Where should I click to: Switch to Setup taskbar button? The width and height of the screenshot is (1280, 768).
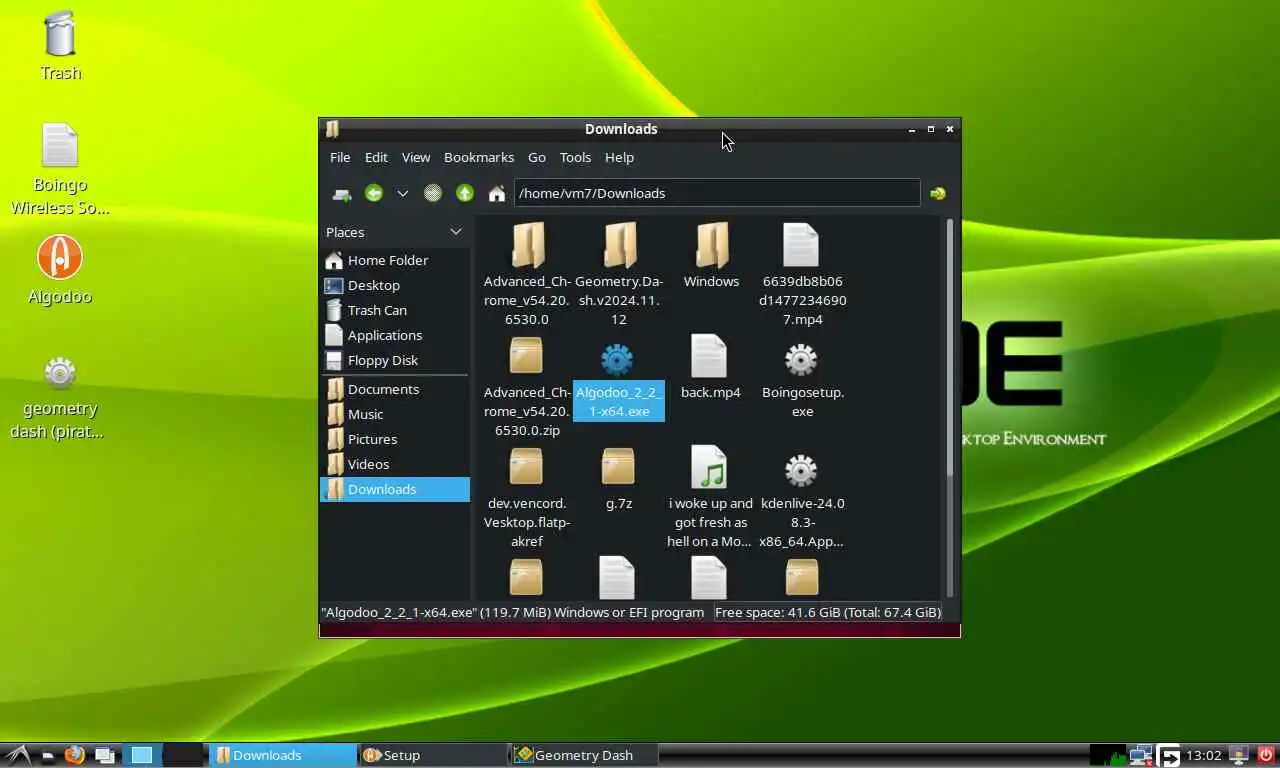(x=433, y=755)
